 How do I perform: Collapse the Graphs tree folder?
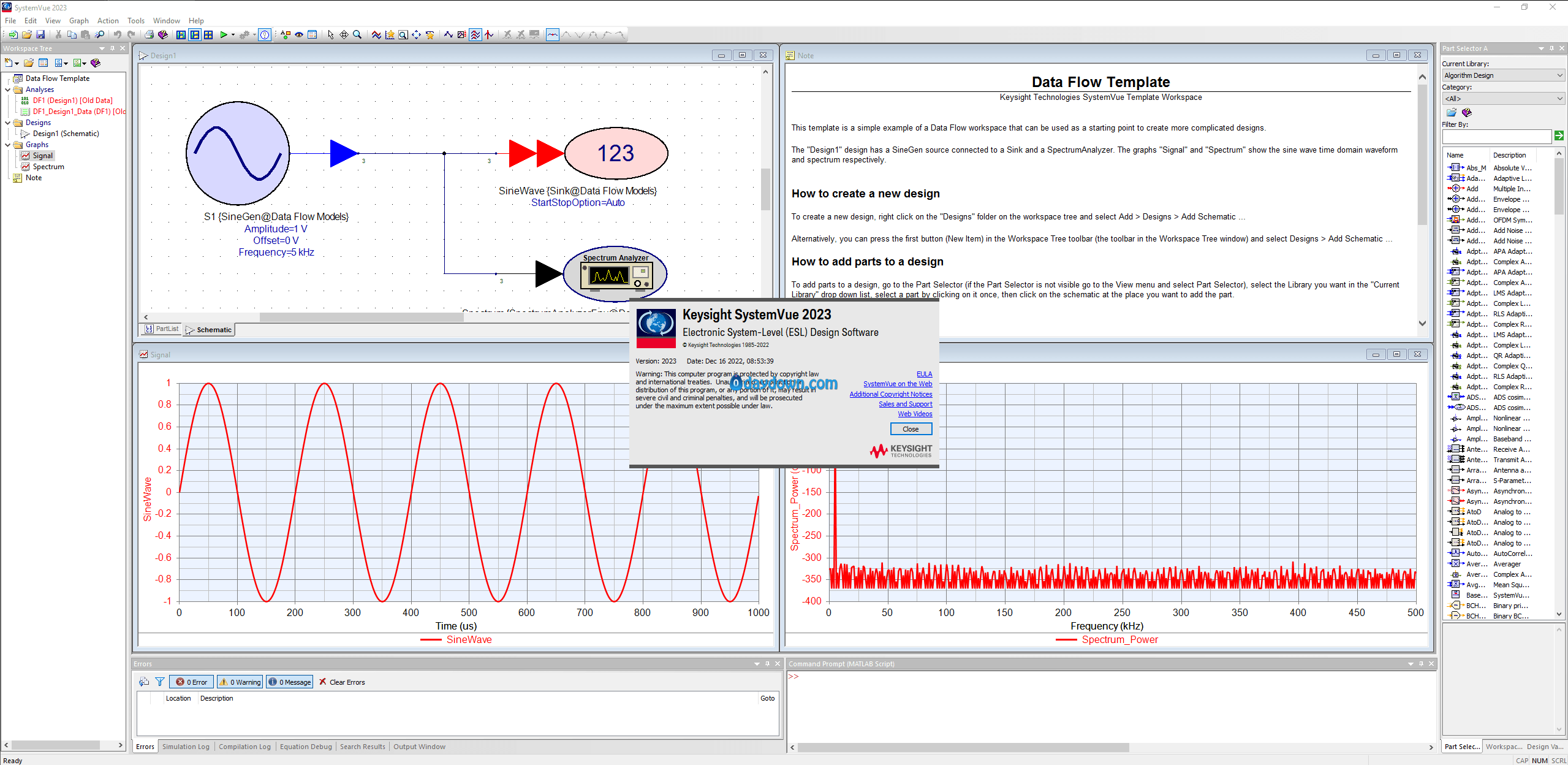click(x=8, y=145)
